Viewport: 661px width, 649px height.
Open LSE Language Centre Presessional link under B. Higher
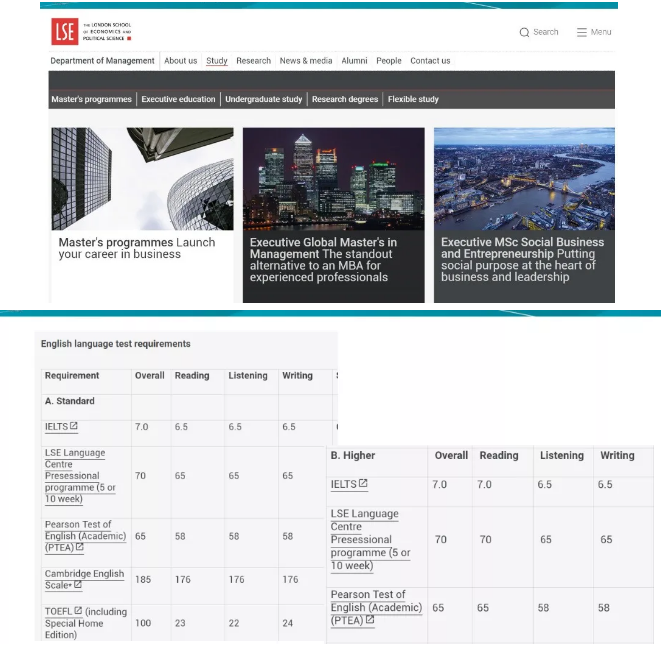tap(364, 539)
